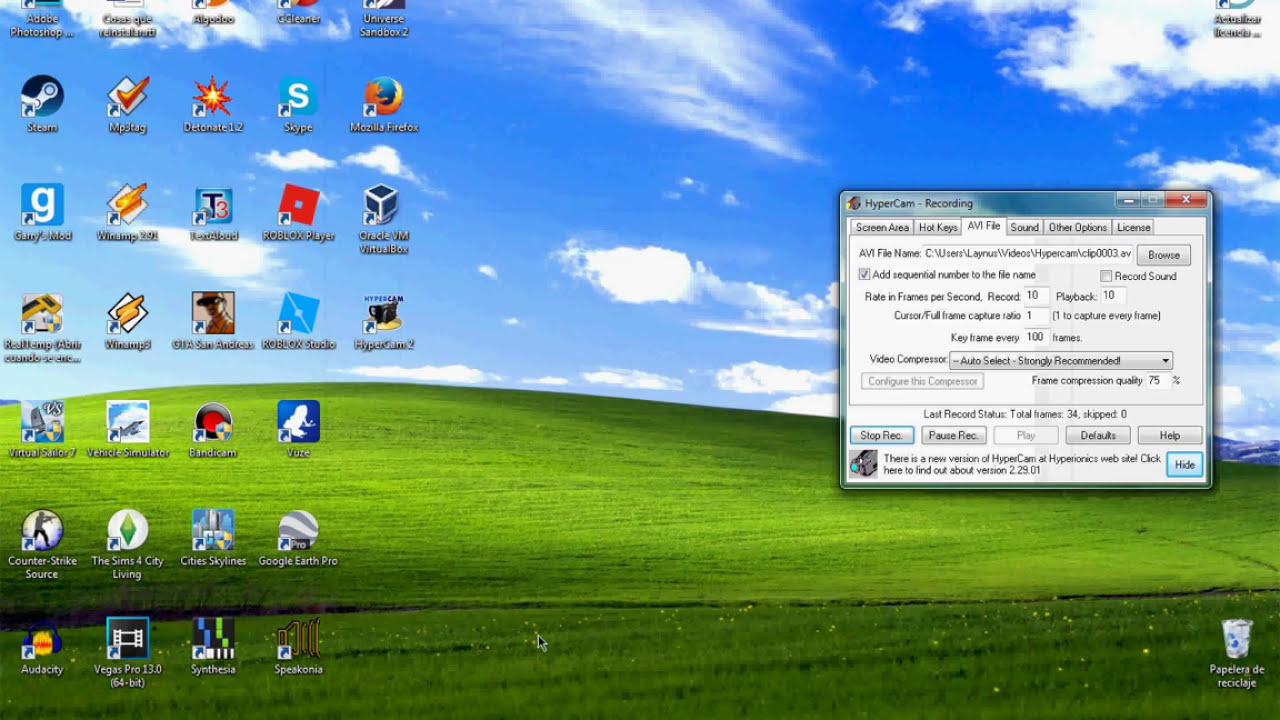Screen dimensions: 1280x720
Task: Open Detonate 1.2 desktop shortcut
Action: click(213, 104)
